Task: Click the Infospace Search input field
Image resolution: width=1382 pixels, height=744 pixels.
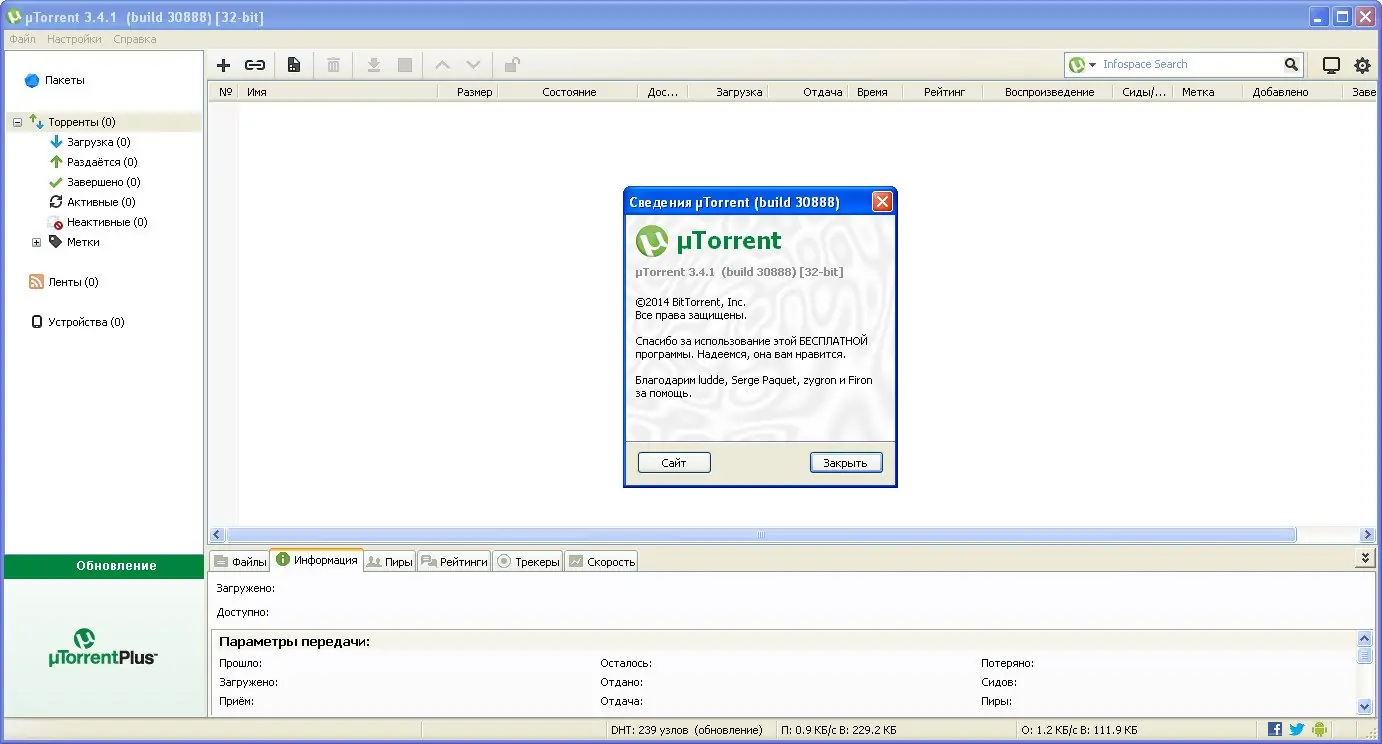Action: click(1190, 65)
